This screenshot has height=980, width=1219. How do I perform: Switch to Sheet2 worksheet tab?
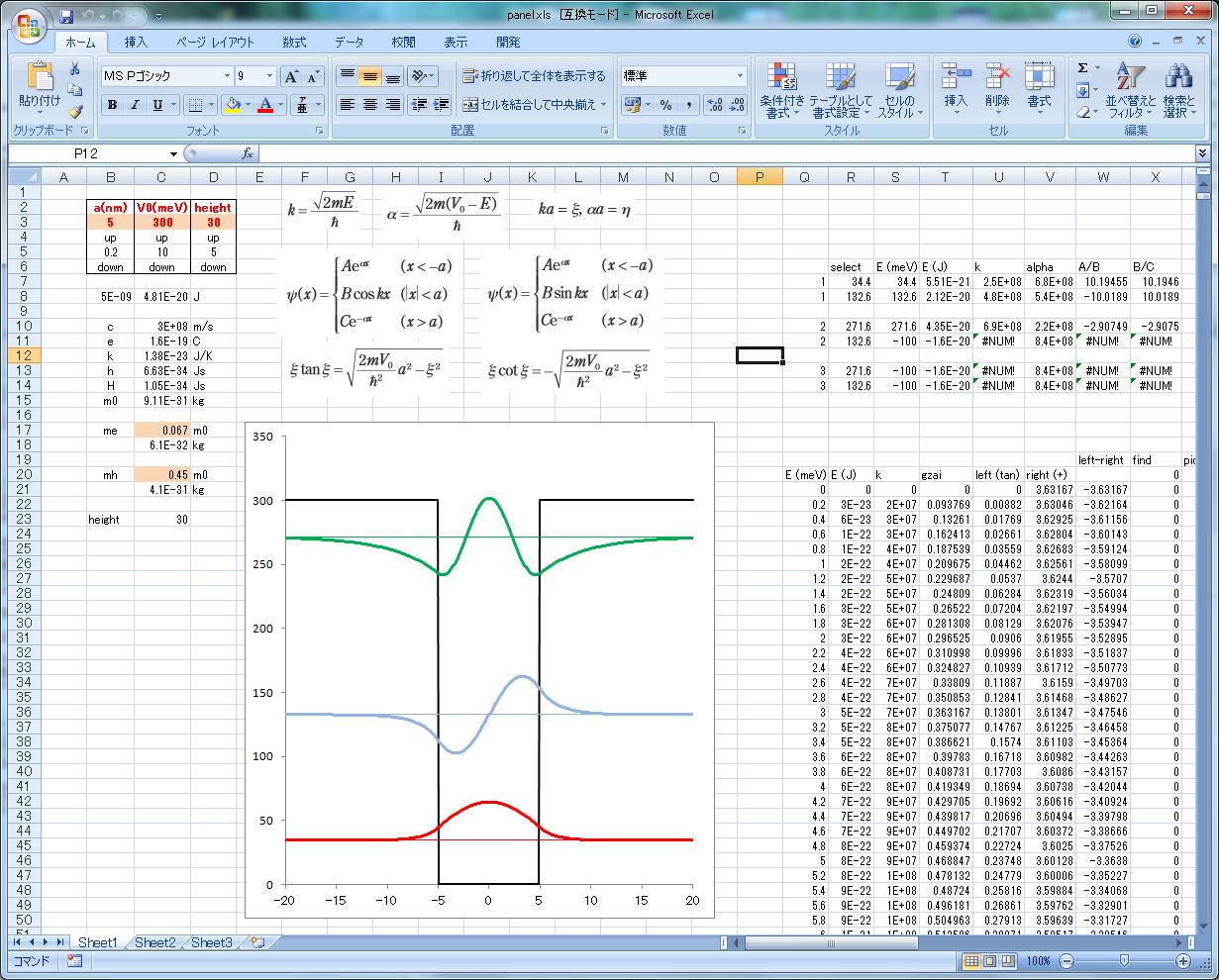point(154,943)
